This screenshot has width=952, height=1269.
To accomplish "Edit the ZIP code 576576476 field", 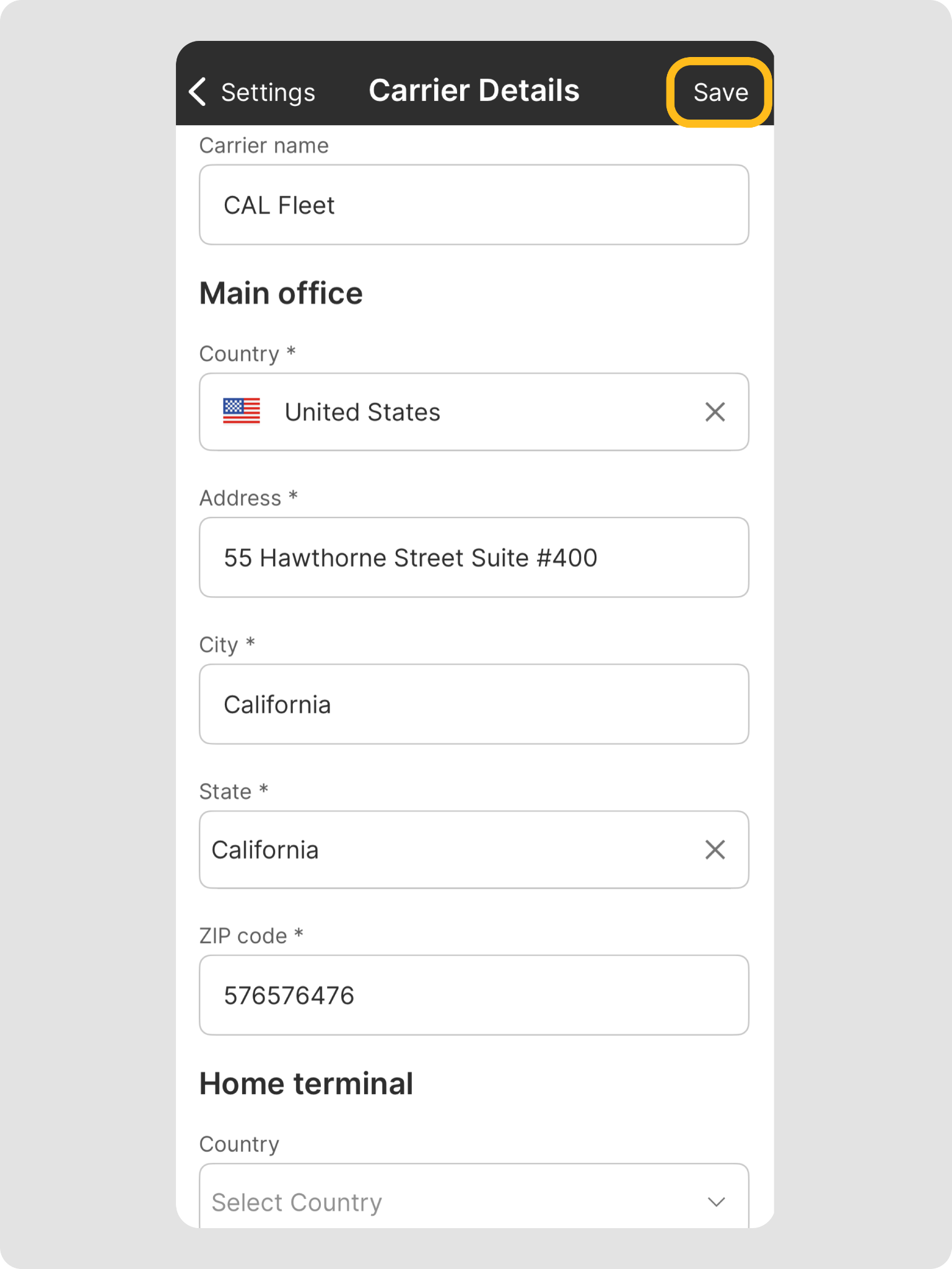I will (x=474, y=996).
